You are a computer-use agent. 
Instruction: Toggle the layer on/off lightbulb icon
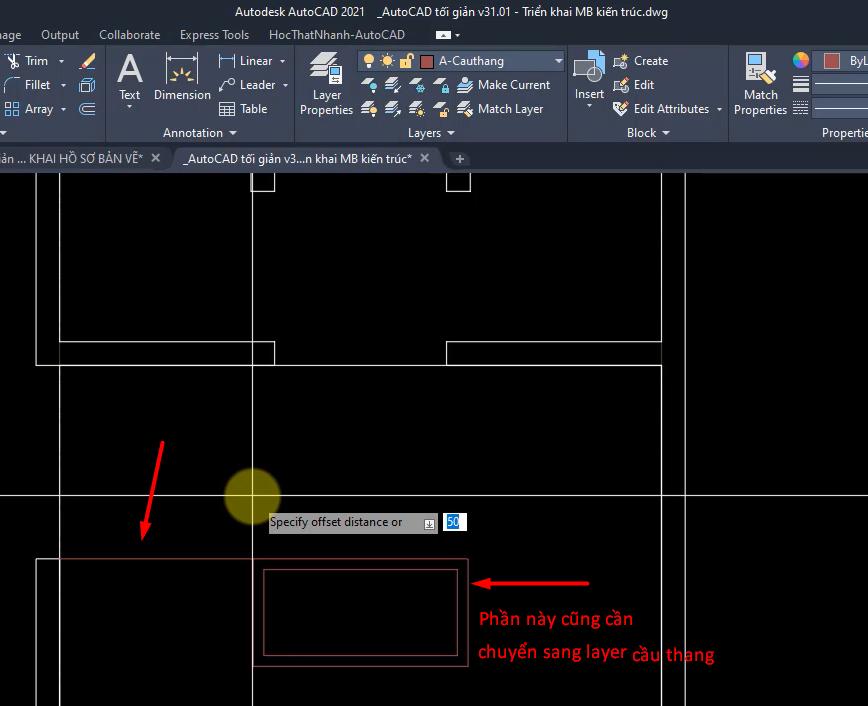point(369,61)
